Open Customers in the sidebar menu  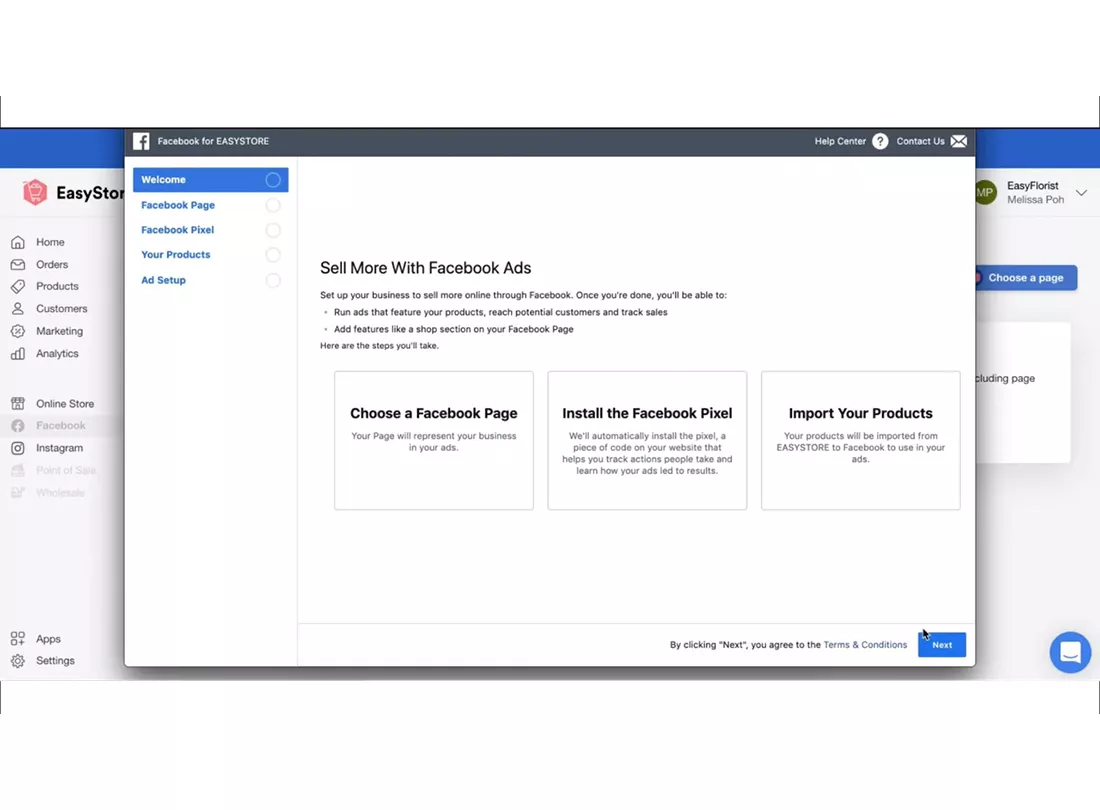62,309
